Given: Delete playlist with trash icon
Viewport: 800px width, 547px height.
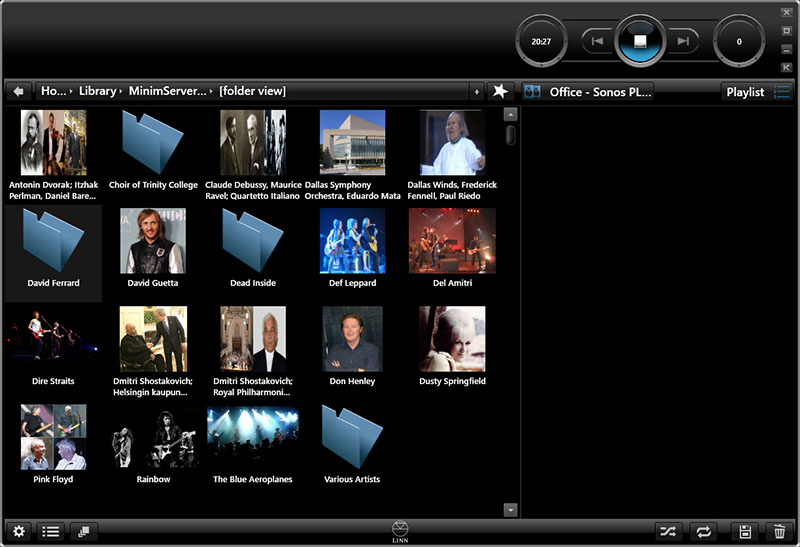Looking at the screenshot, I should coord(779,532).
